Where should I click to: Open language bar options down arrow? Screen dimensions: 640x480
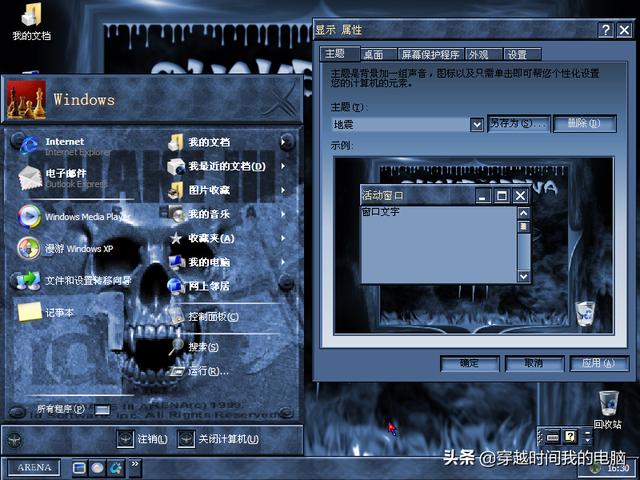click(587, 441)
